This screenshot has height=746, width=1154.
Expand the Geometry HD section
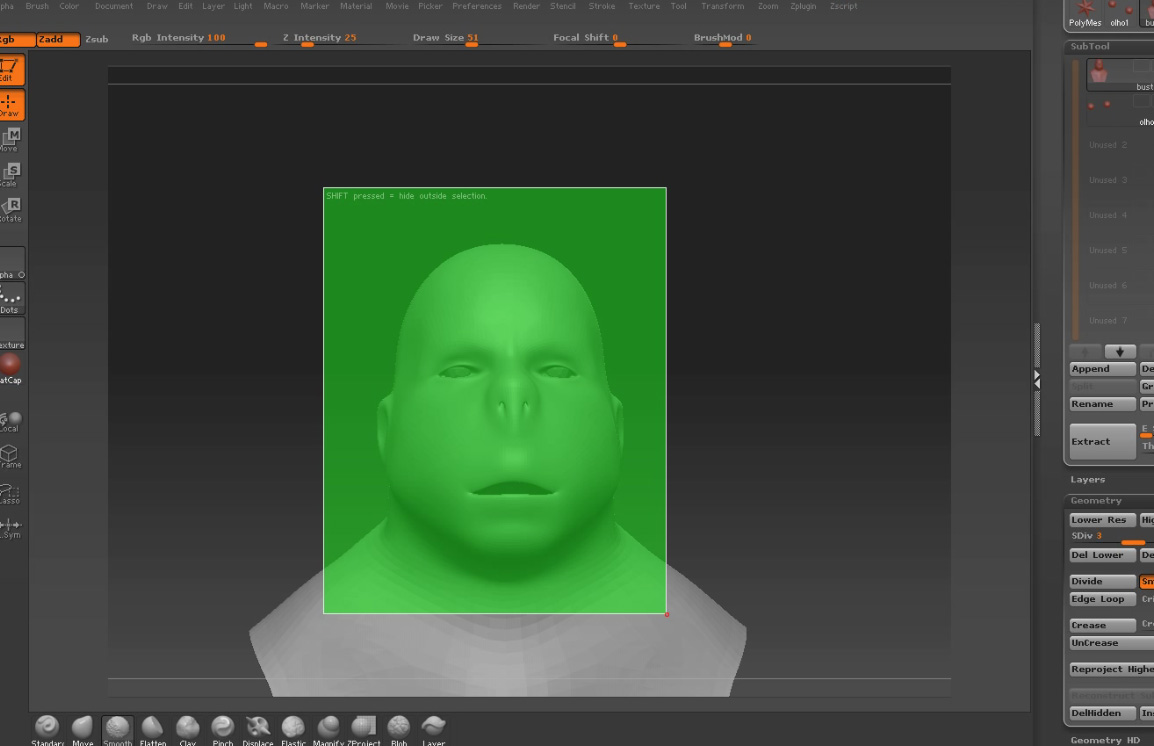[x=1104, y=740]
